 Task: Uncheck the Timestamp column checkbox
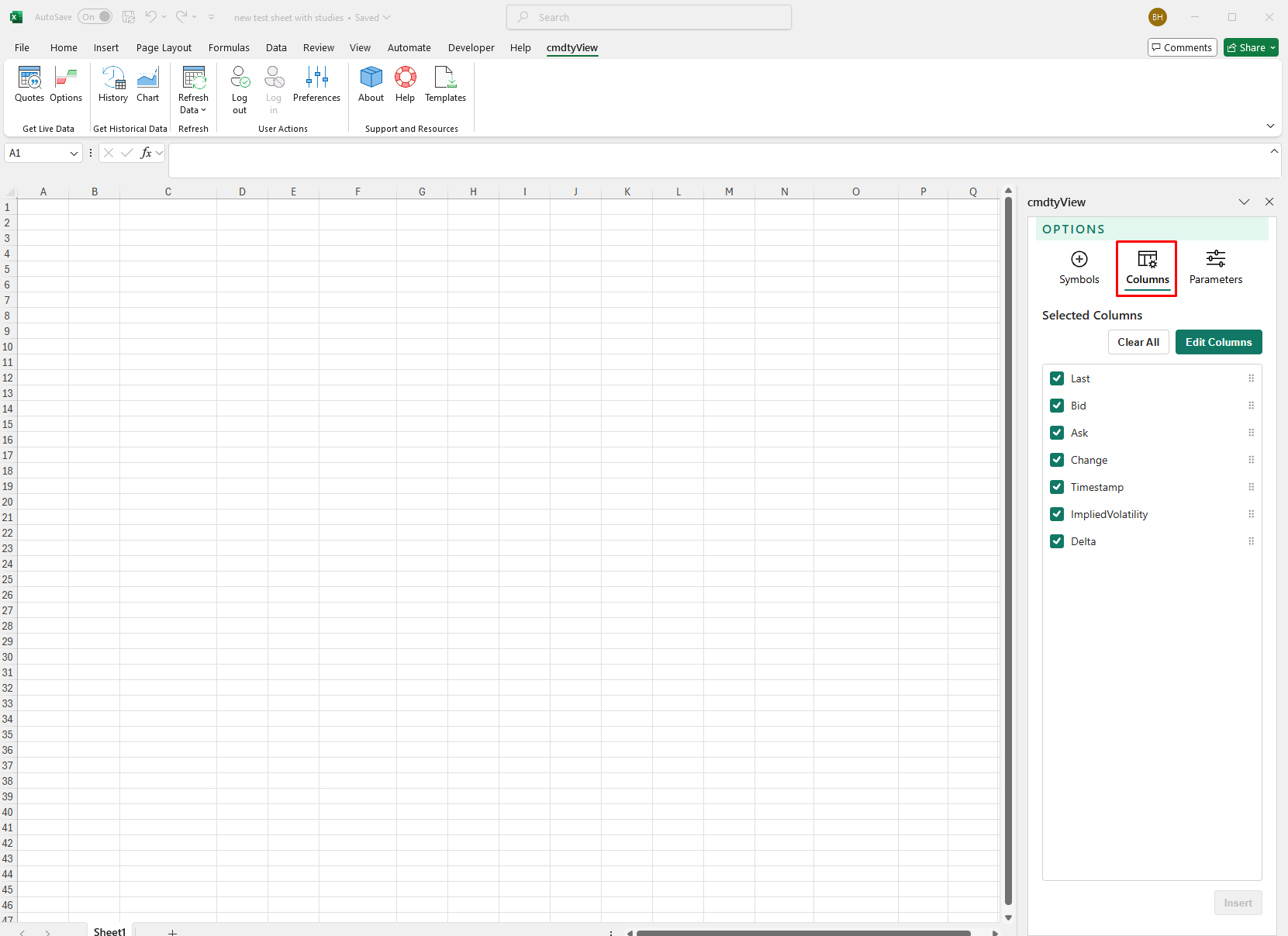[x=1057, y=487]
